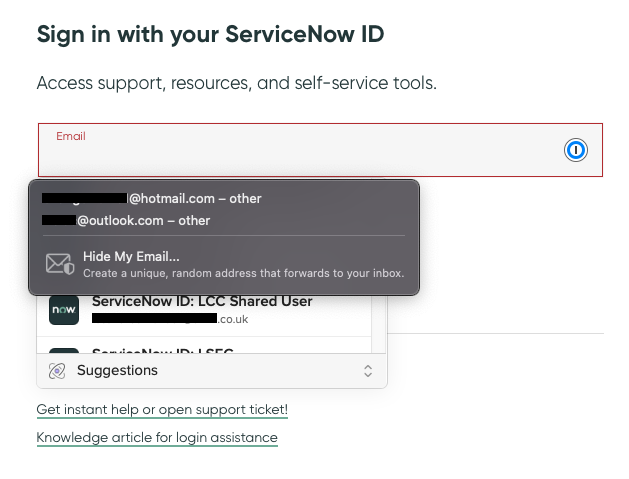Click the Hide My Email description text
This screenshot has height=479, width=629.
point(243,272)
